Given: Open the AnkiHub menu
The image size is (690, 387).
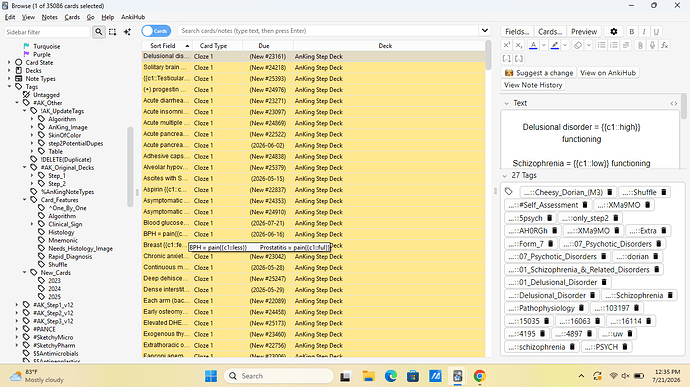Looking at the screenshot, I should [x=133, y=17].
